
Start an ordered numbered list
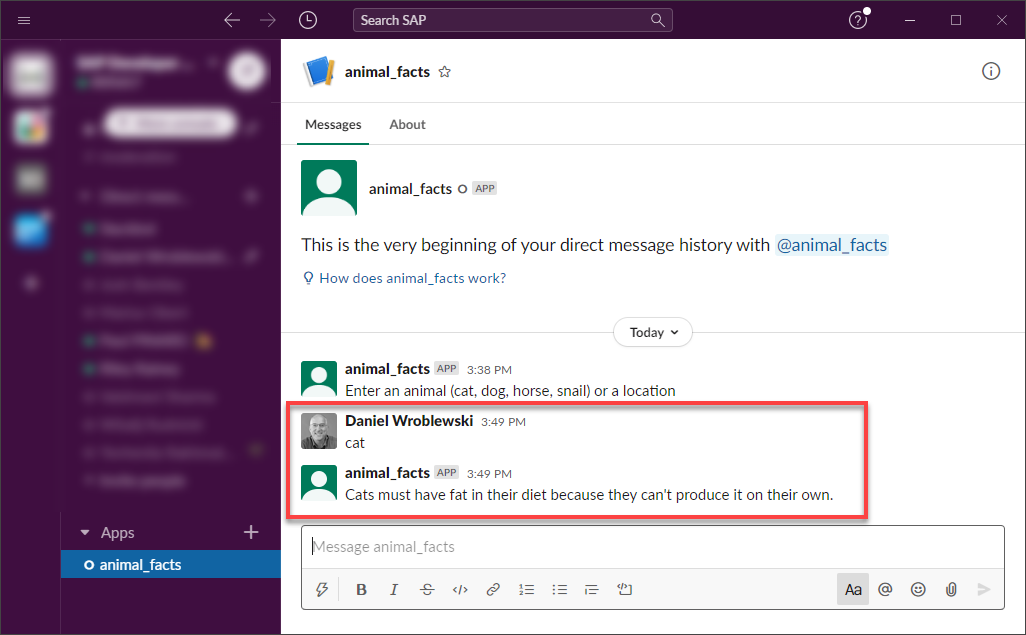[526, 589]
